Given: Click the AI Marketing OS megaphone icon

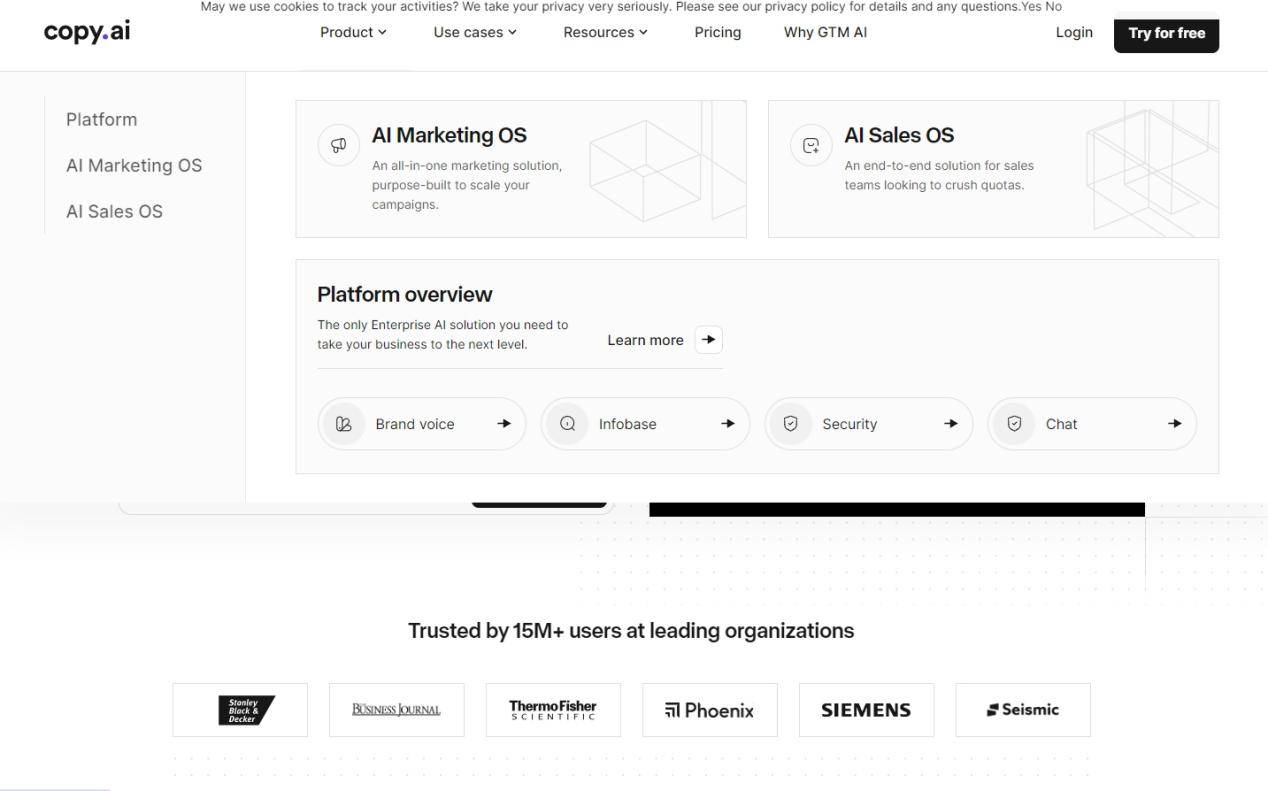Looking at the screenshot, I should pyautogui.click(x=338, y=145).
